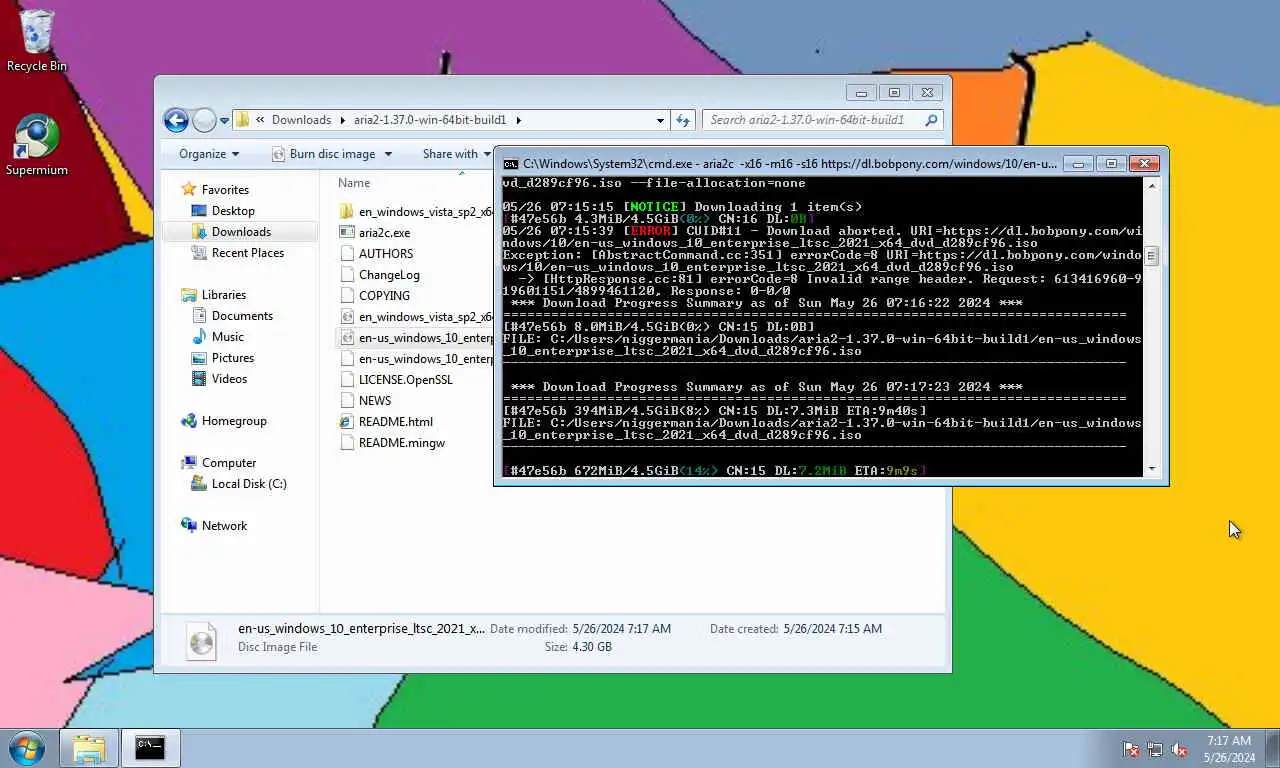
Task: Click Action Center flag tray icon
Action: coord(1131,749)
